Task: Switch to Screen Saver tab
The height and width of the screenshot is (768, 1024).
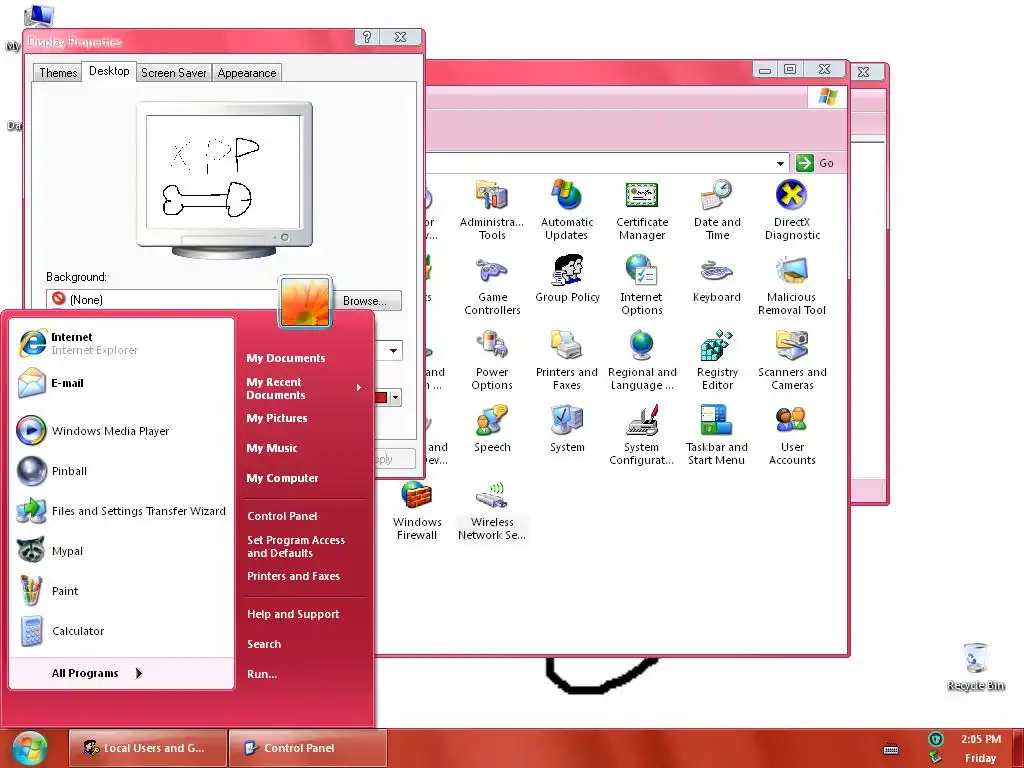Action: click(x=174, y=72)
